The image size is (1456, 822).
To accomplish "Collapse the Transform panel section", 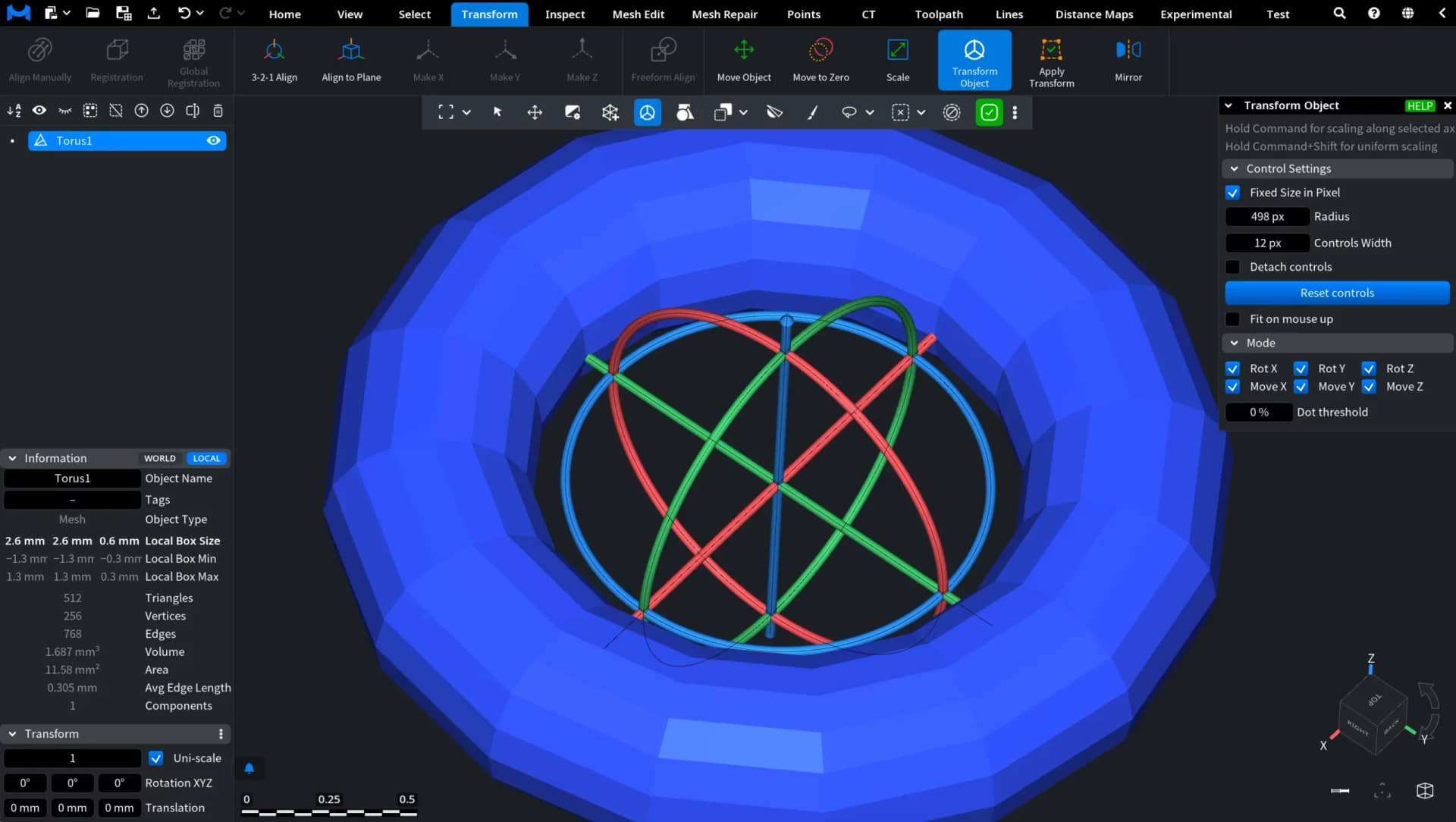I will tap(12, 734).
